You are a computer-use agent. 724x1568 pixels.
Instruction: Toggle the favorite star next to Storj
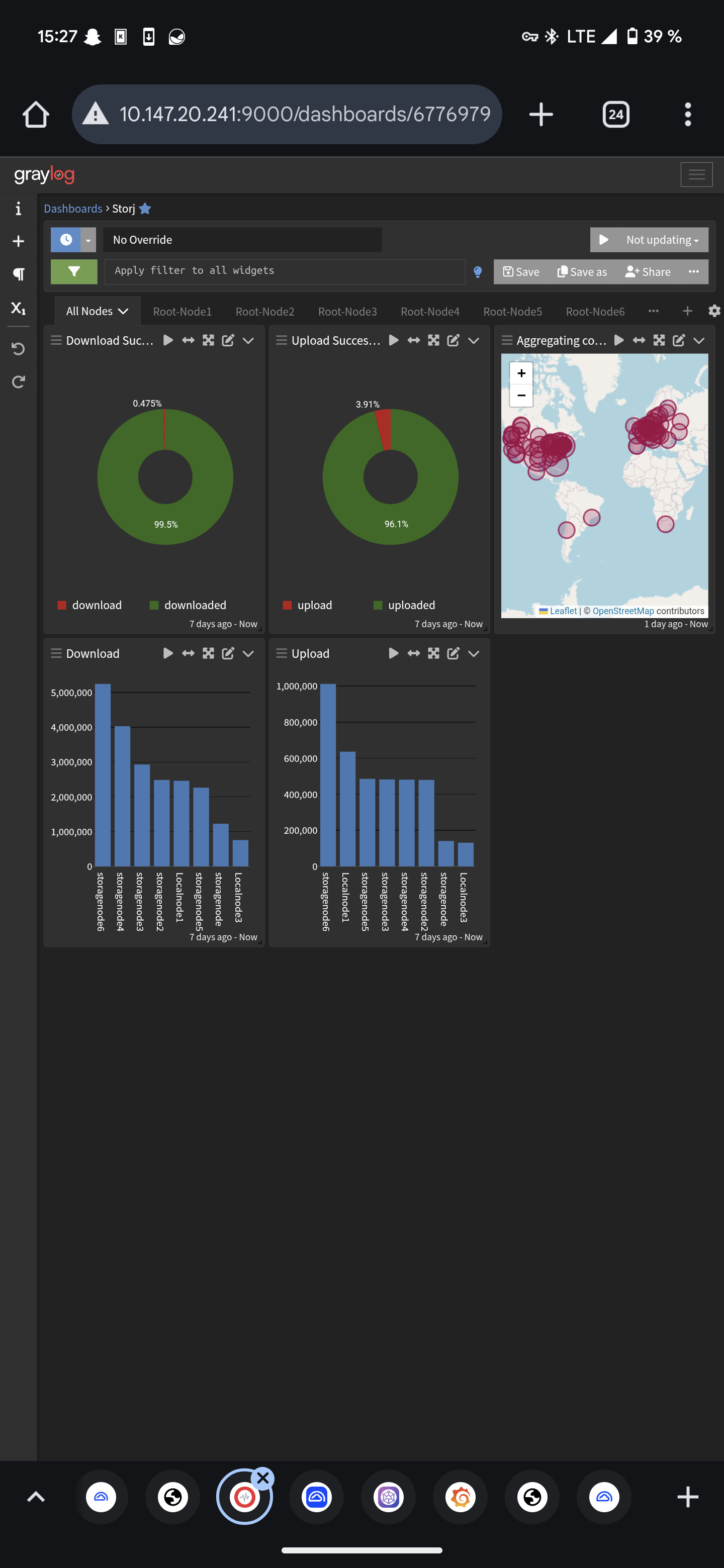point(145,209)
